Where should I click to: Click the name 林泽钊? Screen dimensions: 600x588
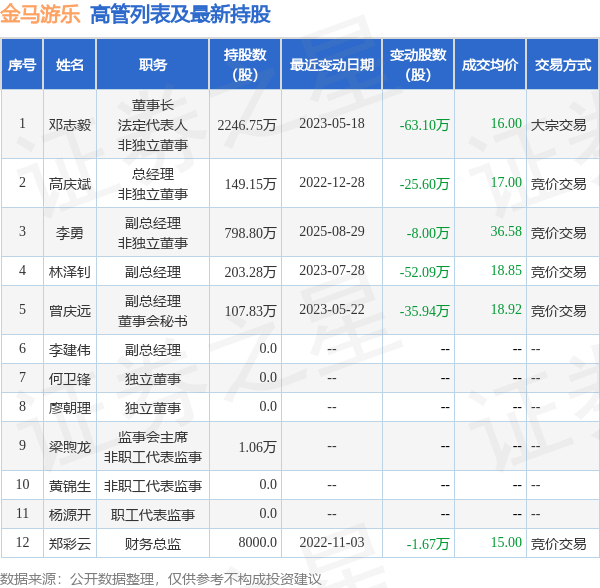coord(70,272)
